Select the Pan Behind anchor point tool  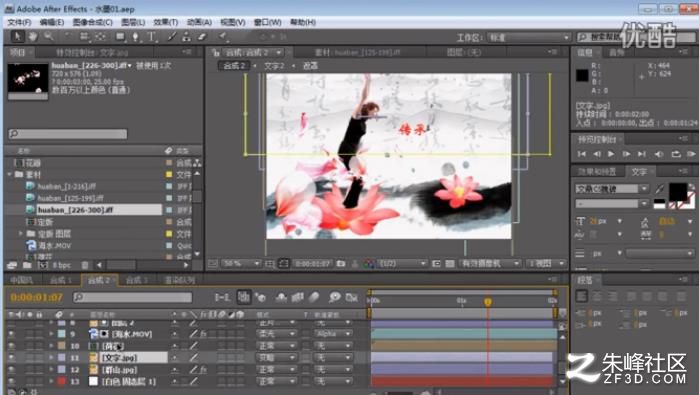pyautogui.click(x=101, y=37)
